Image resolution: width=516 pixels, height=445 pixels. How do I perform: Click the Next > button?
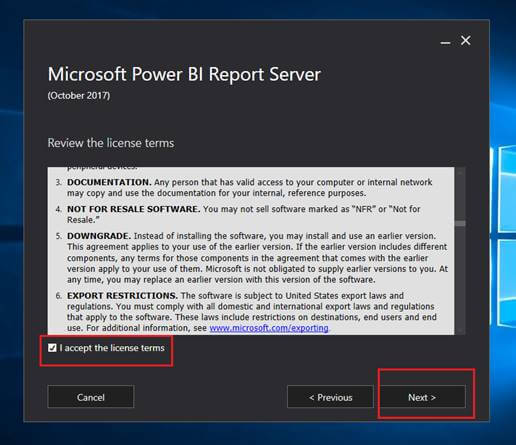(x=423, y=397)
